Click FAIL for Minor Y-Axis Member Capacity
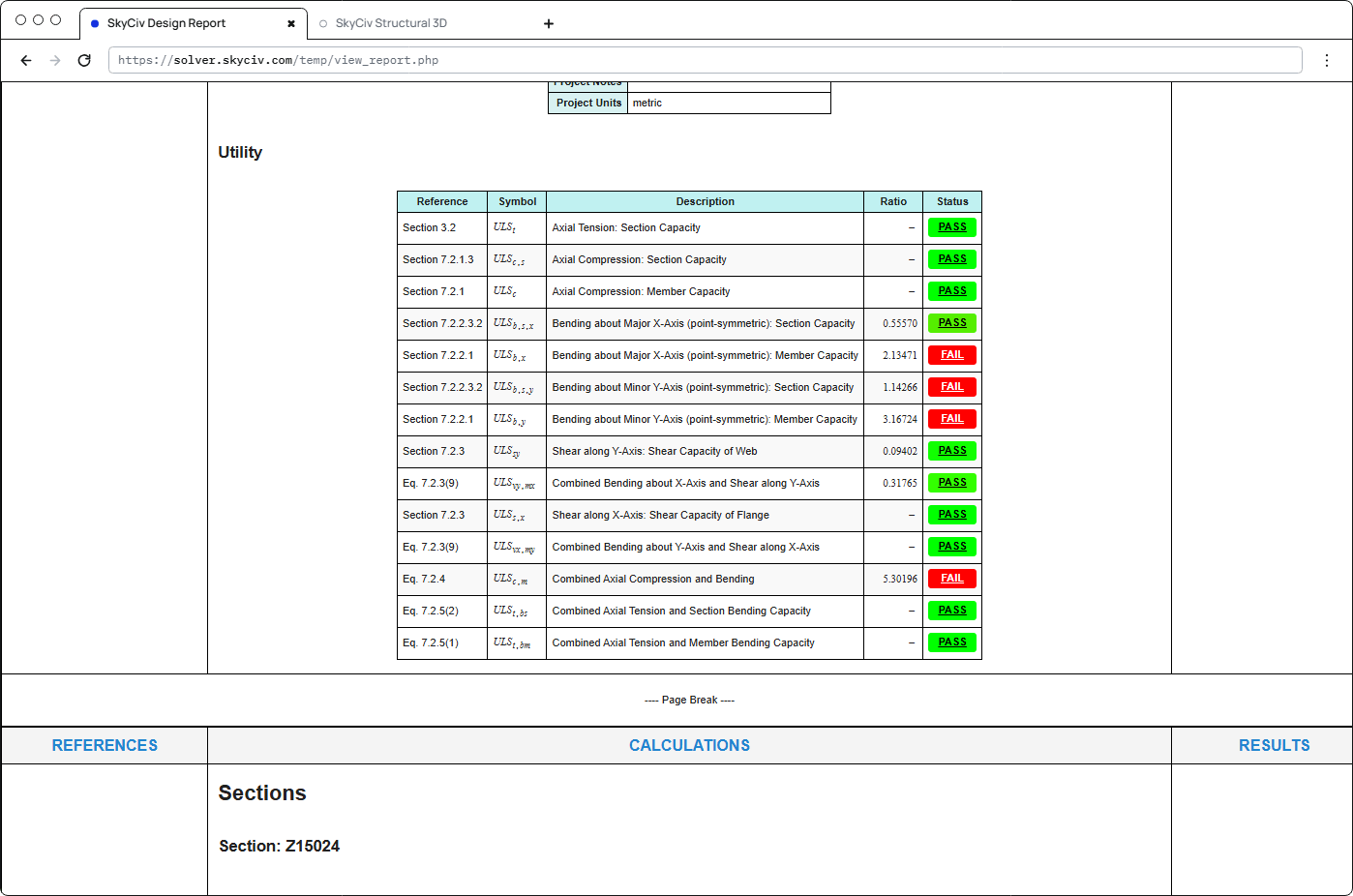Image resolution: width=1353 pixels, height=896 pixels. pyautogui.click(x=952, y=419)
